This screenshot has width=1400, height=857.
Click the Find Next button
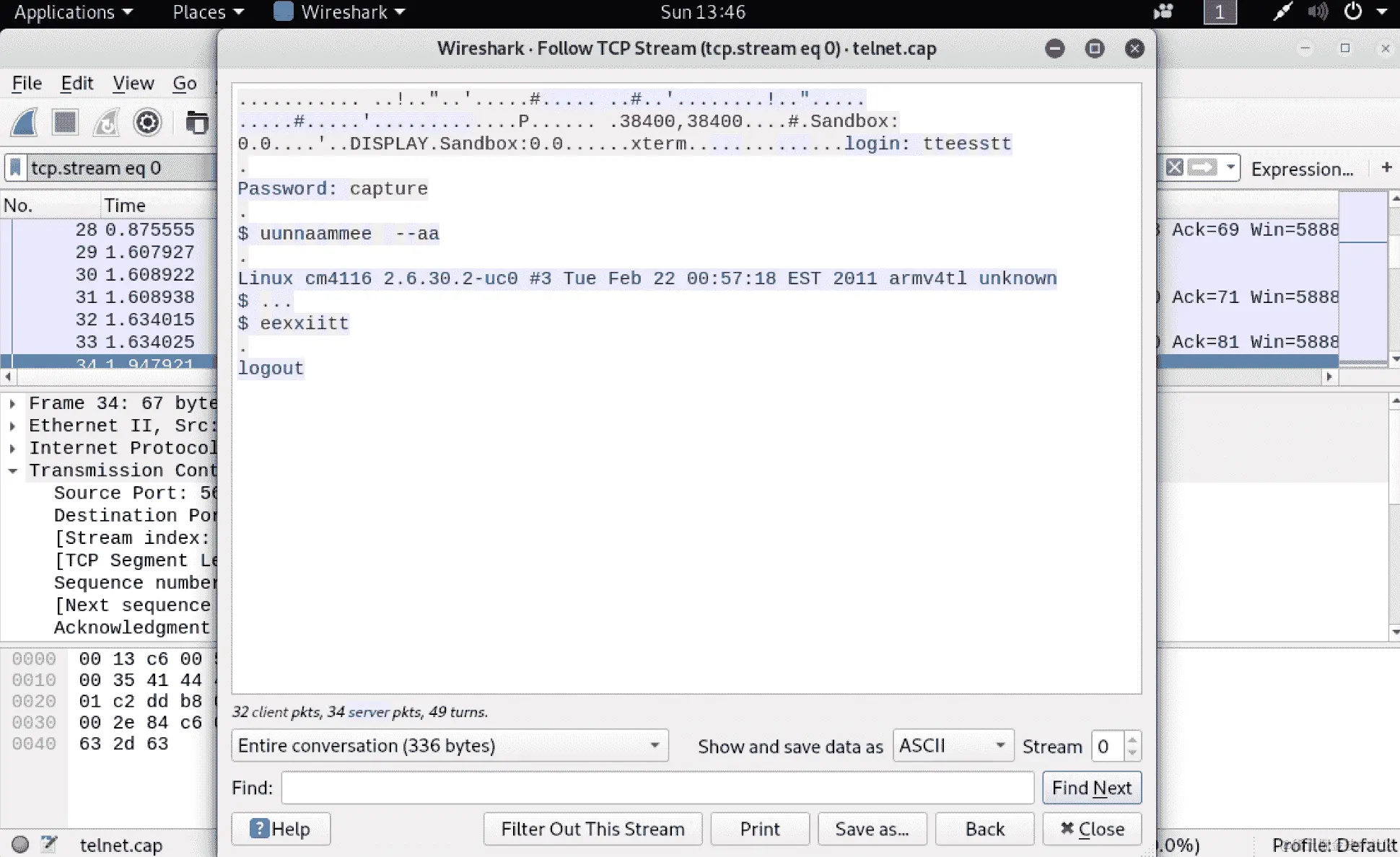[1091, 788]
